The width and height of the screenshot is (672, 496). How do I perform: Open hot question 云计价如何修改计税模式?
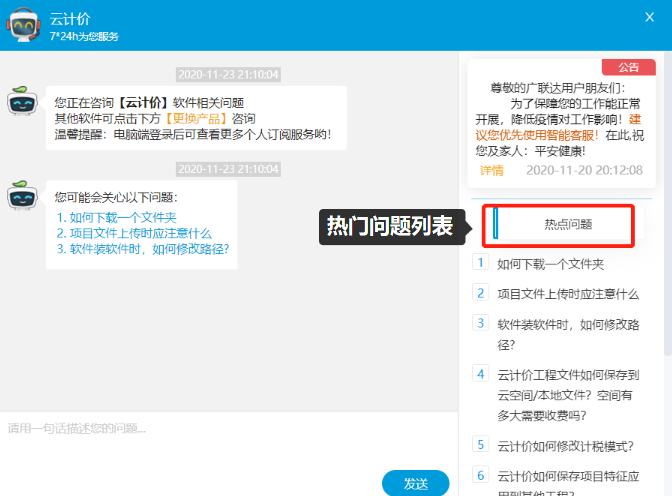565,446
